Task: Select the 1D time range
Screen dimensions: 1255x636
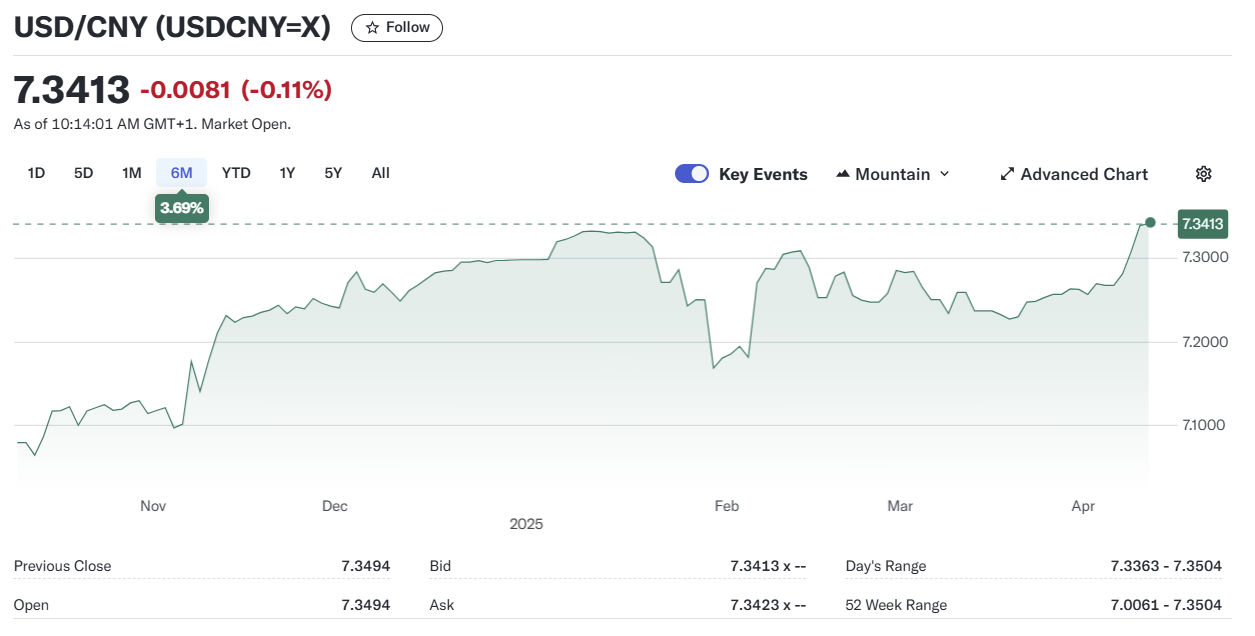Action: [x=36, y=173]
